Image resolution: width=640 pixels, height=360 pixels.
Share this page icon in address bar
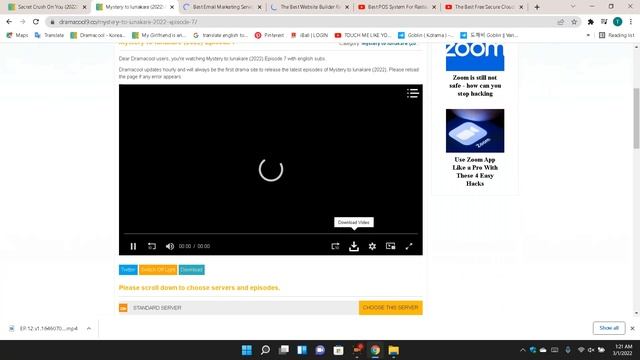pos(560,22)
